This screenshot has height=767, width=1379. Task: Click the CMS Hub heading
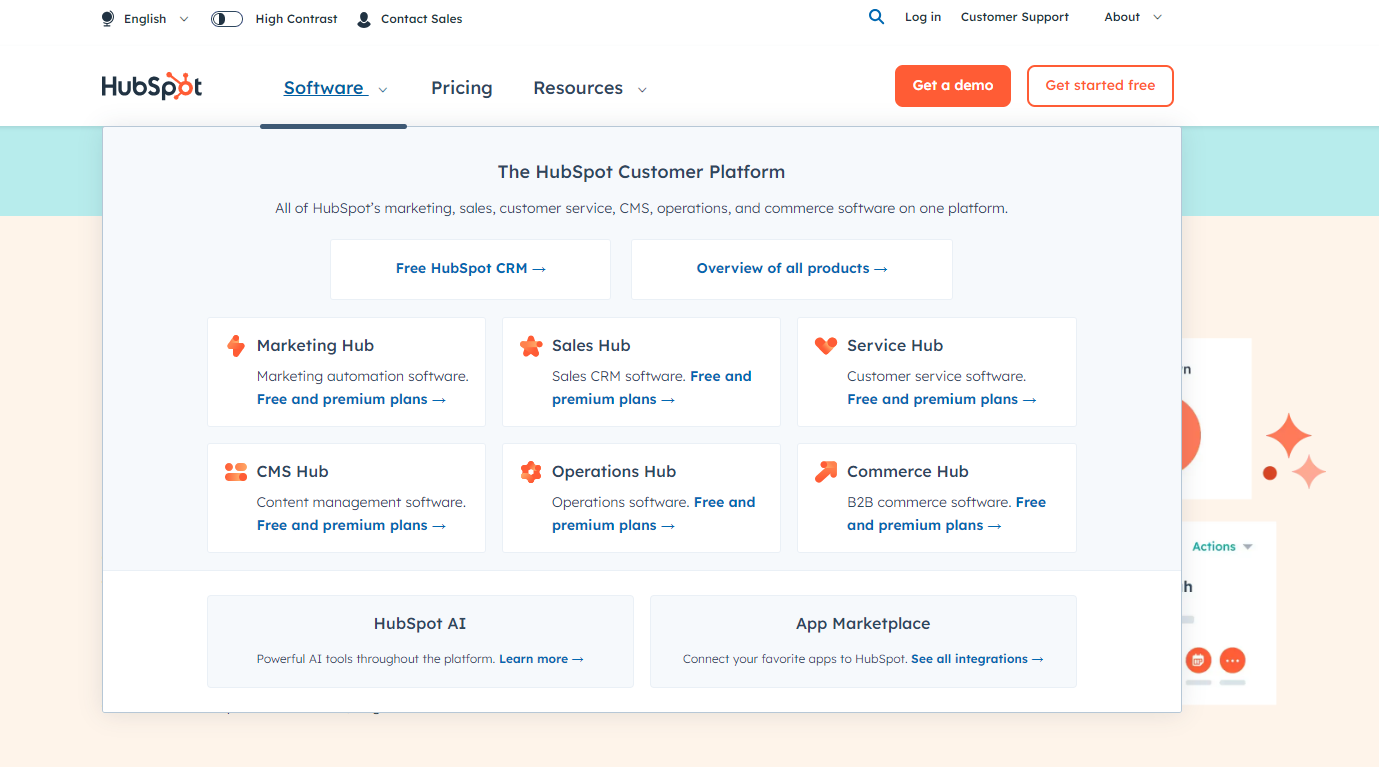293,472
